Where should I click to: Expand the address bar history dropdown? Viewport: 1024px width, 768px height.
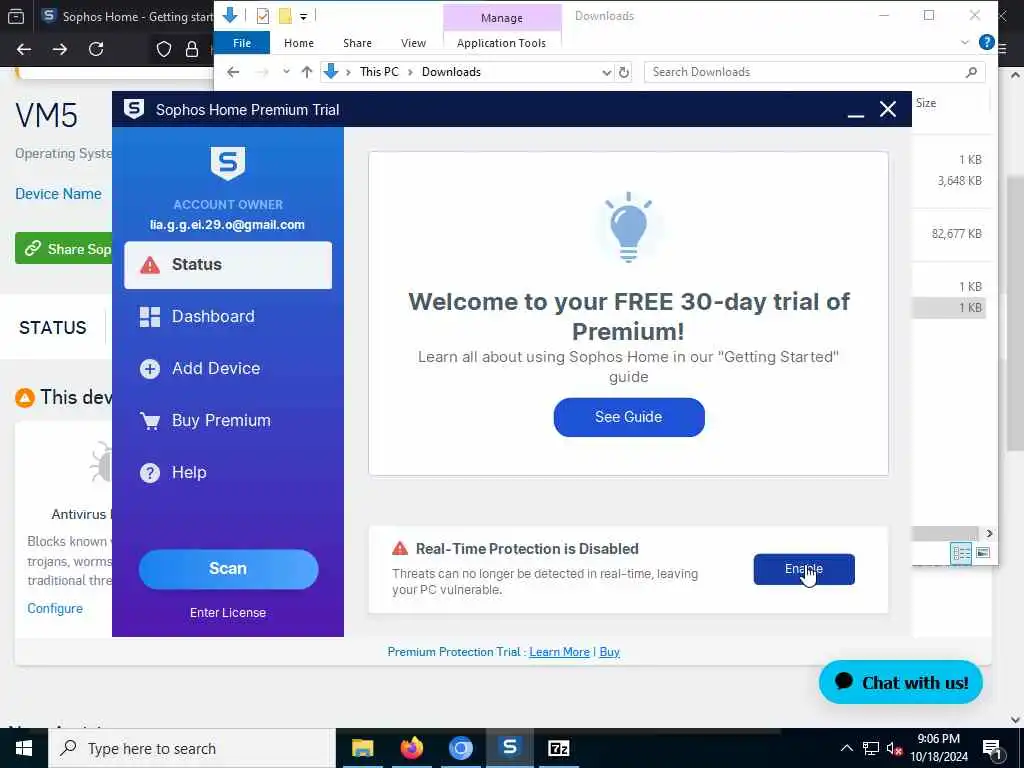(x=606, y=72)
